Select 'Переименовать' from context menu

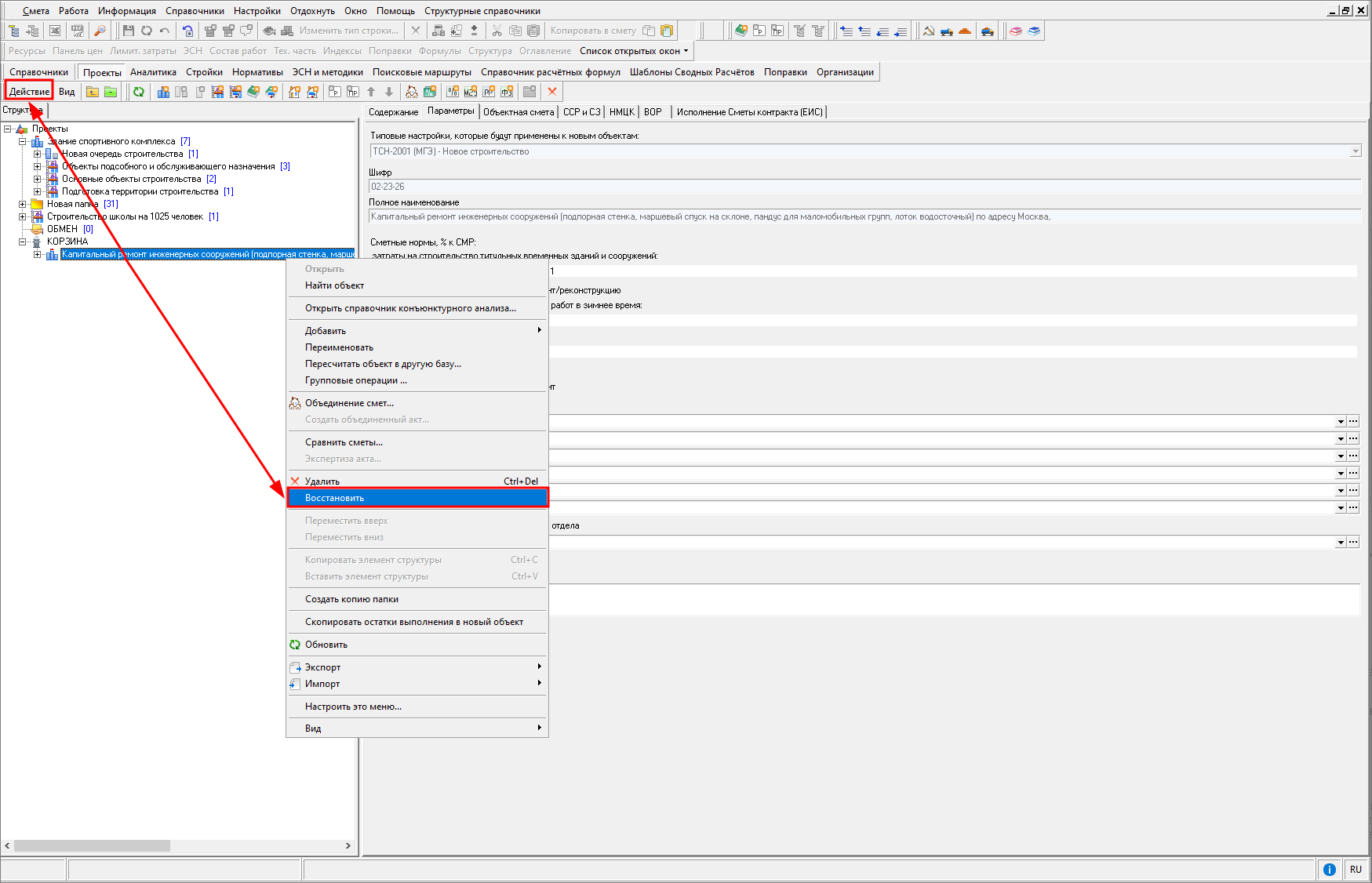click(x=339, y=347)
